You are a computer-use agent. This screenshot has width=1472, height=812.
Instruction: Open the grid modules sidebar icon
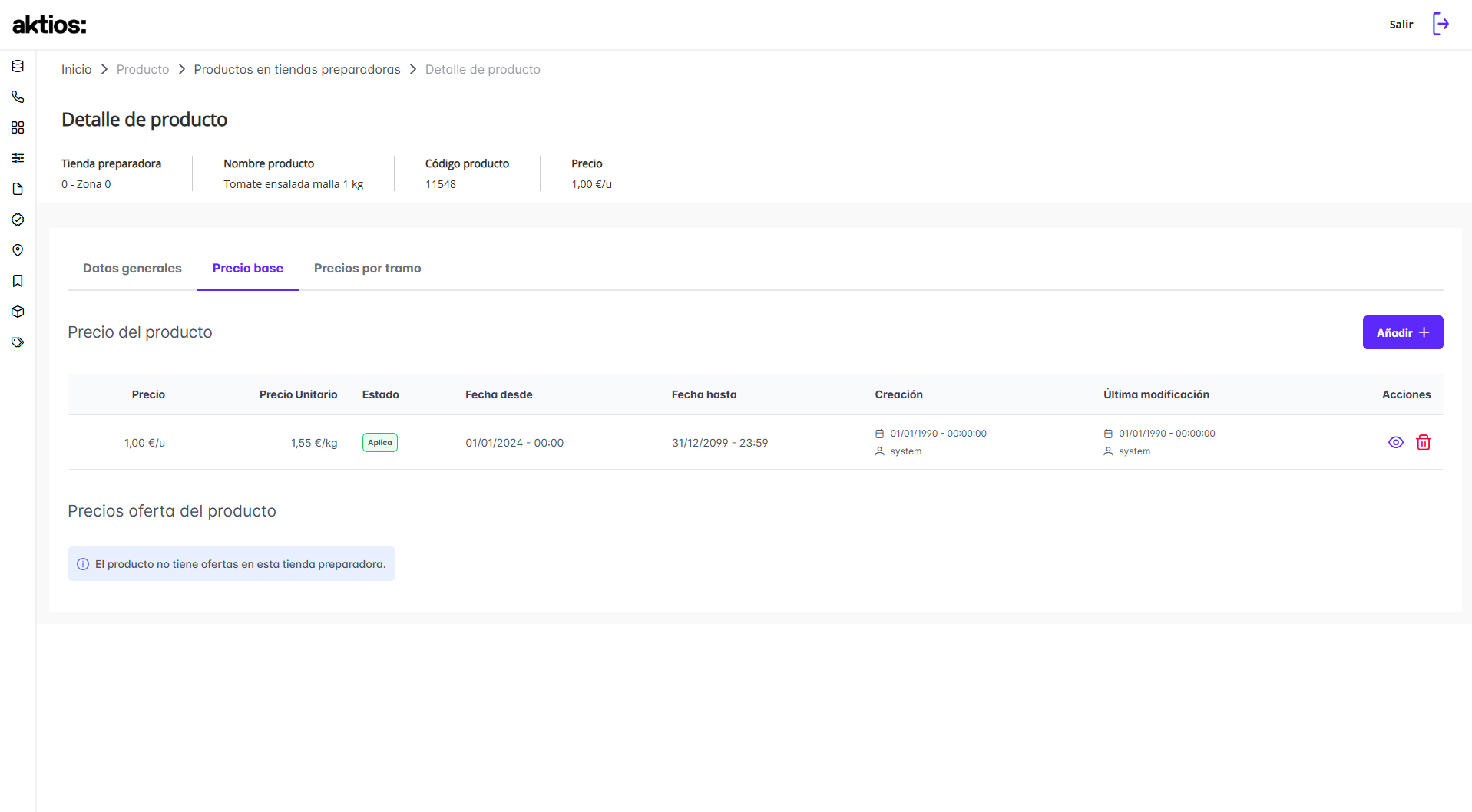[18, 127]
